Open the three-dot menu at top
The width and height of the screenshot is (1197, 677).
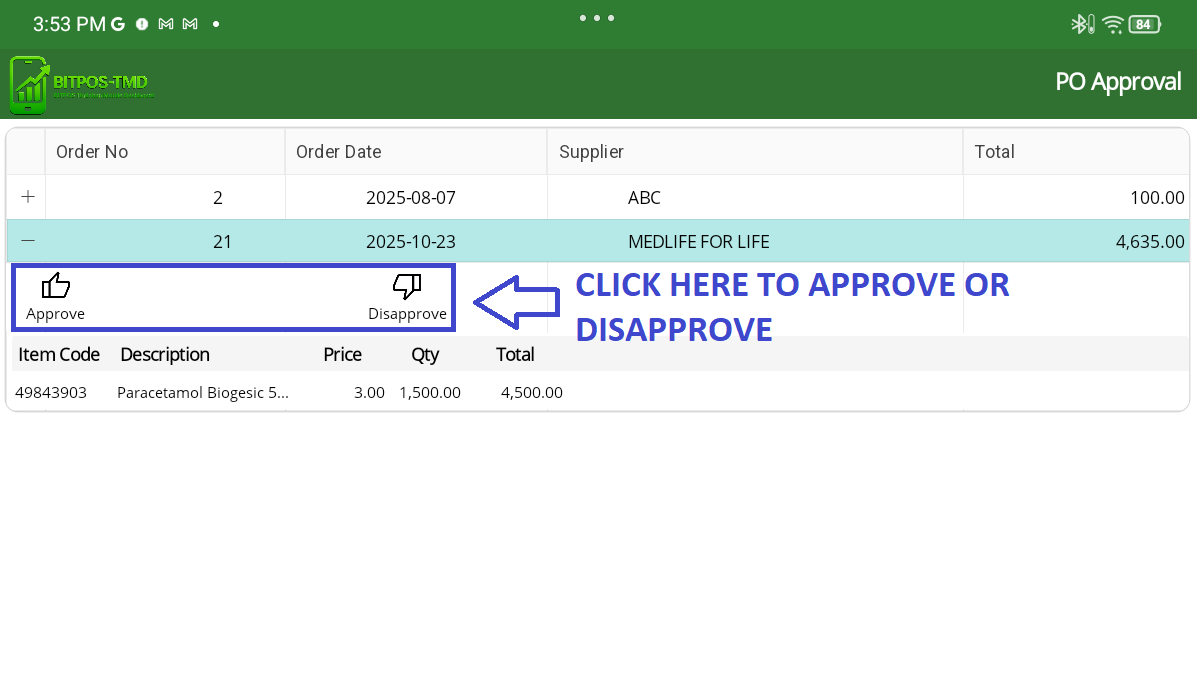(597, 18)
